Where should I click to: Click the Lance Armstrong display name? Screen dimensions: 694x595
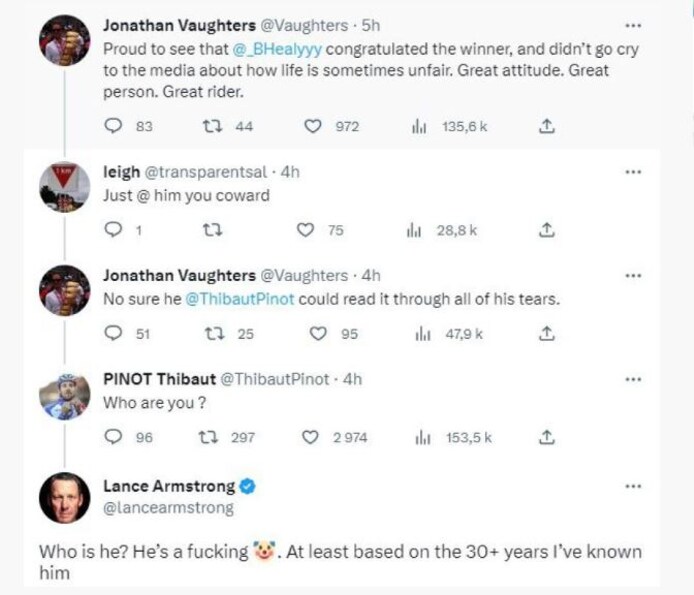tap(169, 487)
